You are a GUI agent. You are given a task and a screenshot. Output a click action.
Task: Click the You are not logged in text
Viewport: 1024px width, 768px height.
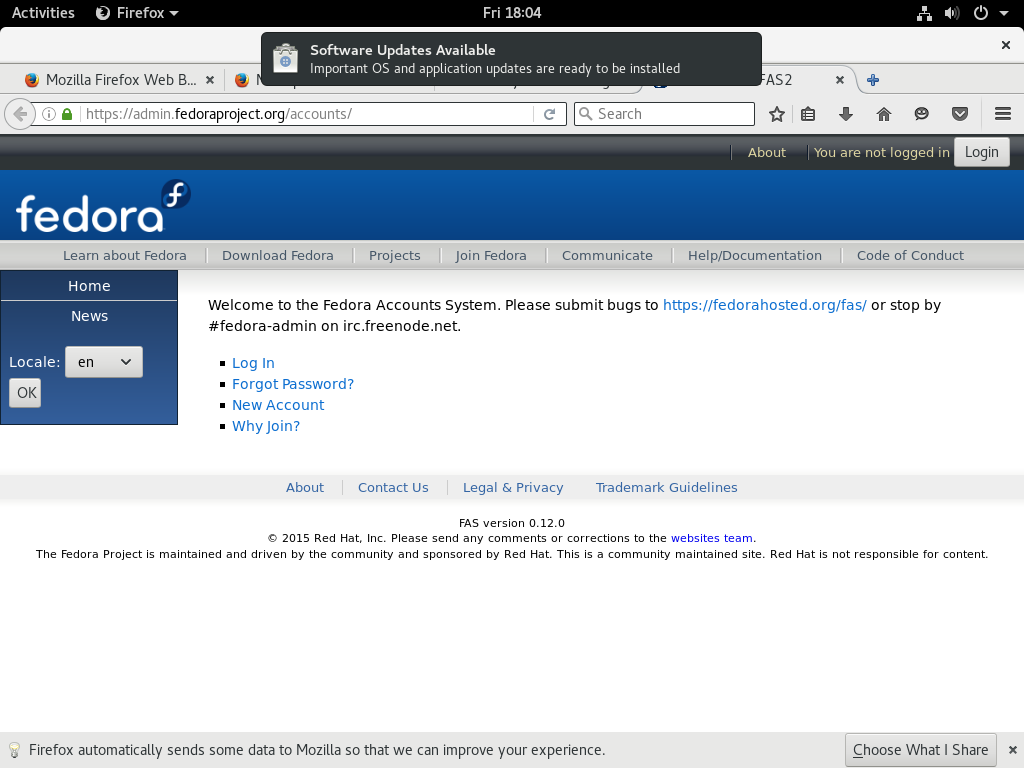click(x=882, y=152)
